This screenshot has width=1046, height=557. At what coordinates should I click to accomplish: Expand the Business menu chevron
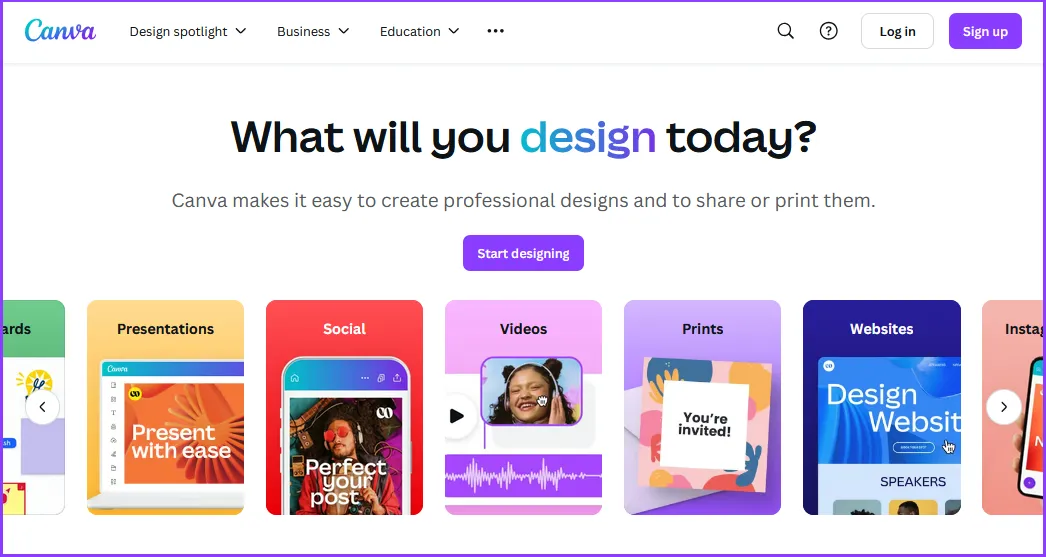pos(344,31)
